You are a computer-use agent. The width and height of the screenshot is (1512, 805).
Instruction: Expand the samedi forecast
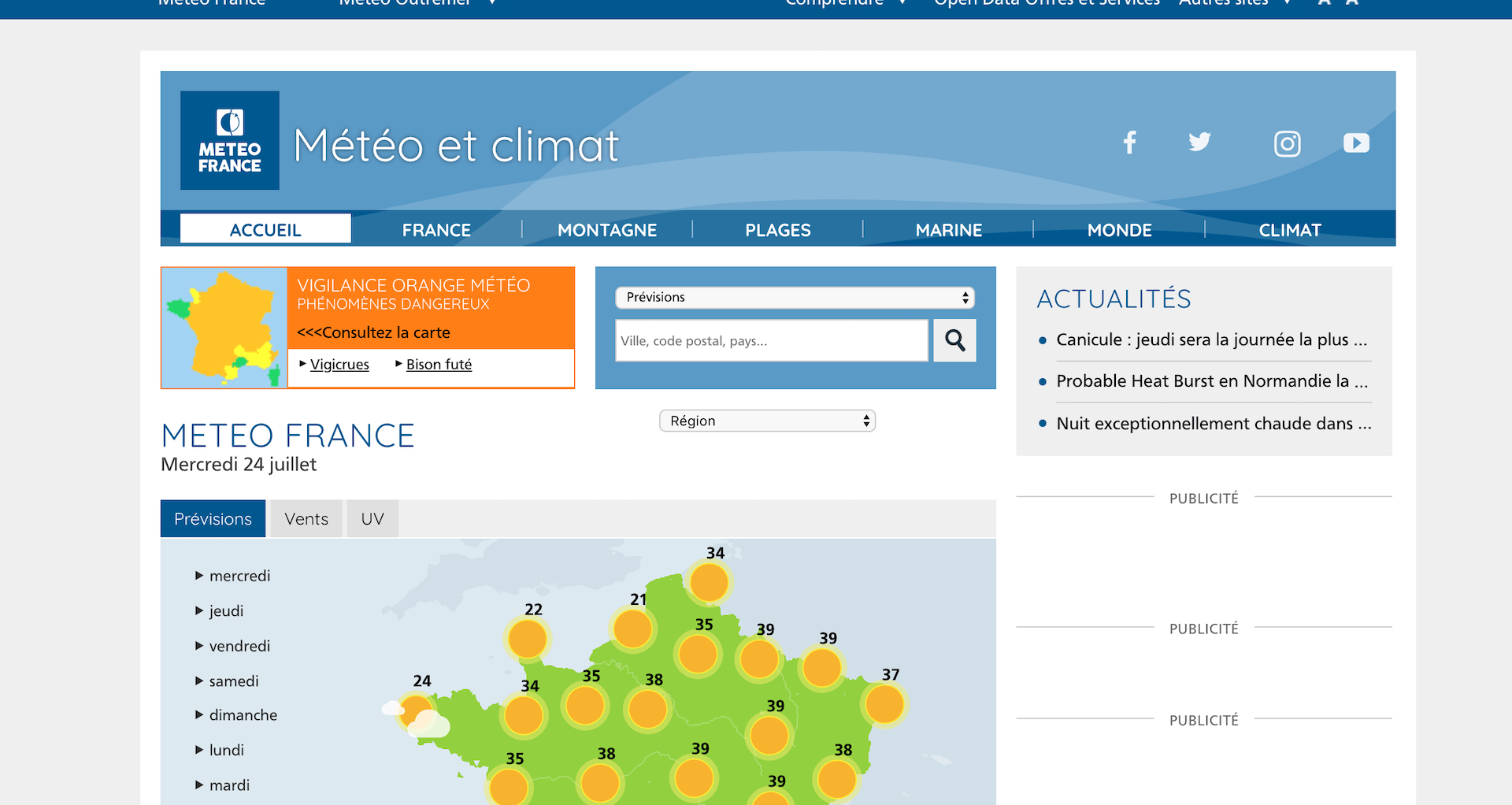point(227,681)
